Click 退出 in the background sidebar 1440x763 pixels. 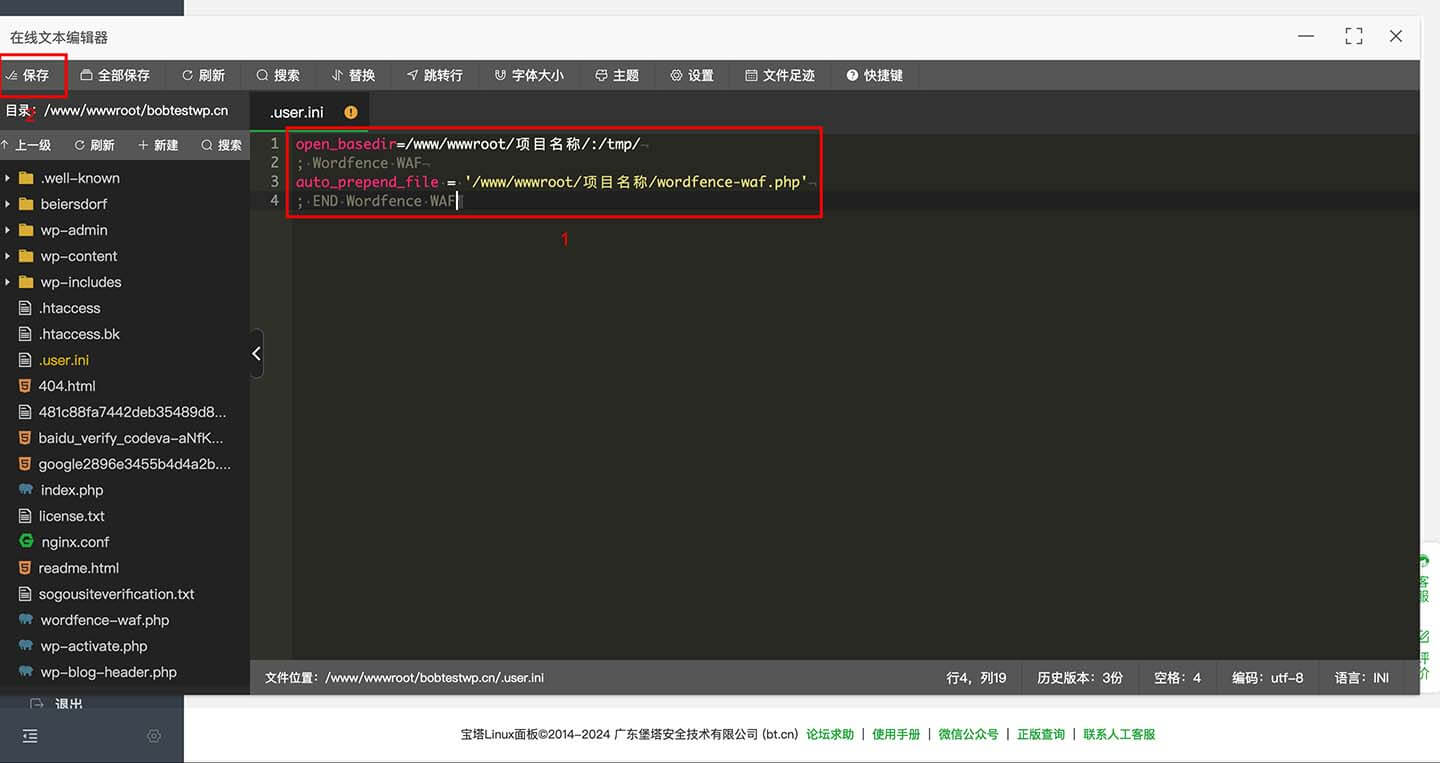[x=69, y=704]
